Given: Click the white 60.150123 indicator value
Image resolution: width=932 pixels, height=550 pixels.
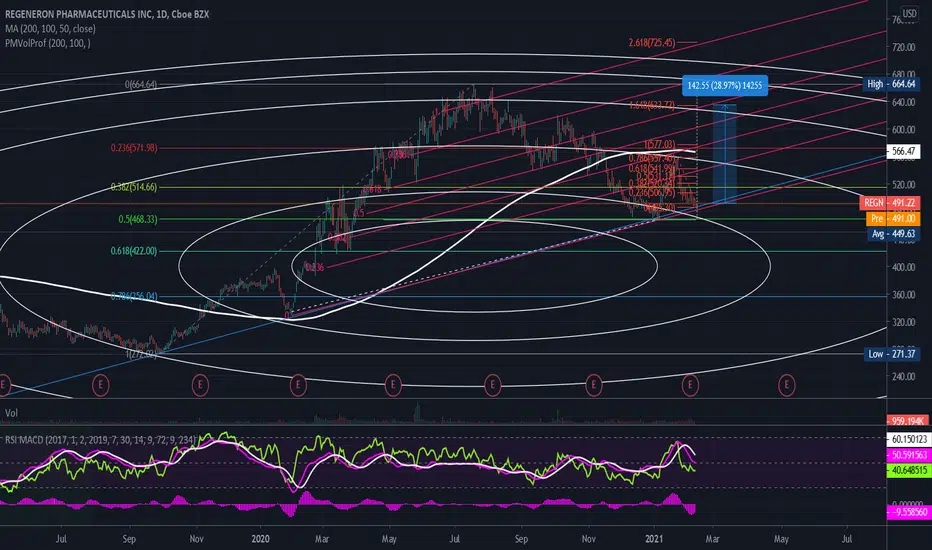Looking at the screenshot, I should point(908,439).
